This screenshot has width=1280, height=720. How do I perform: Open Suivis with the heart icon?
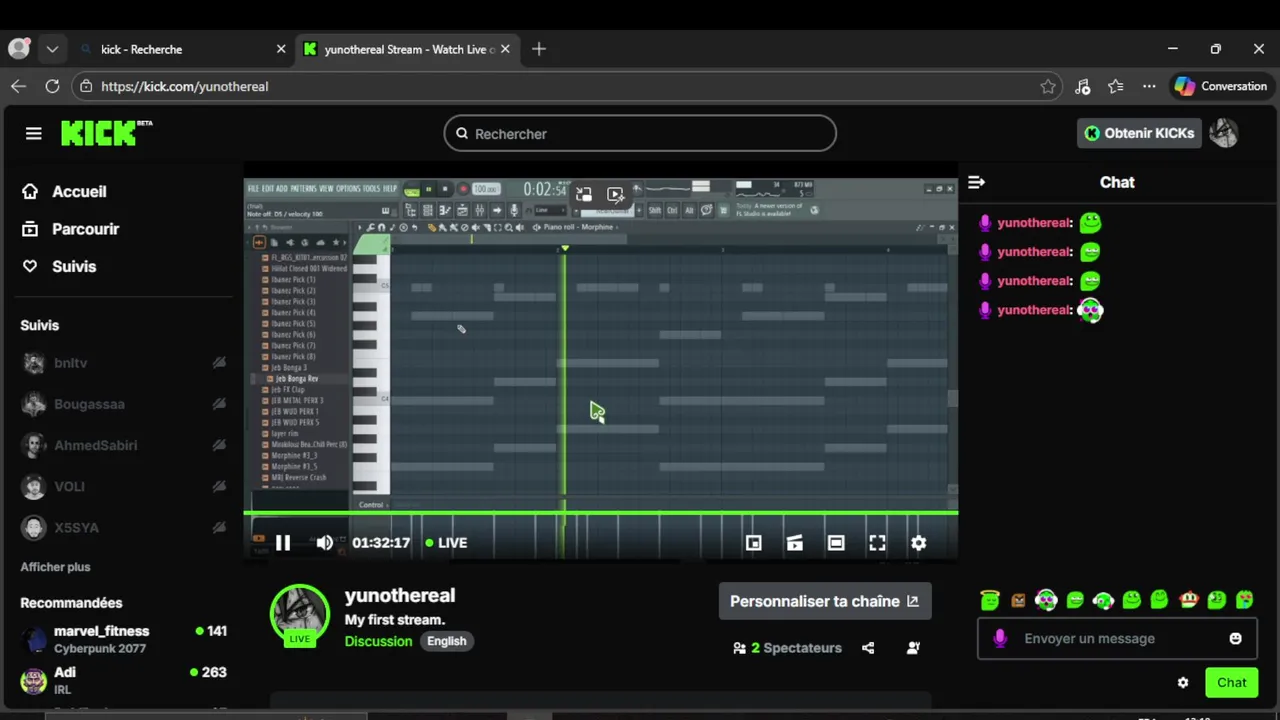coord(61,266)
